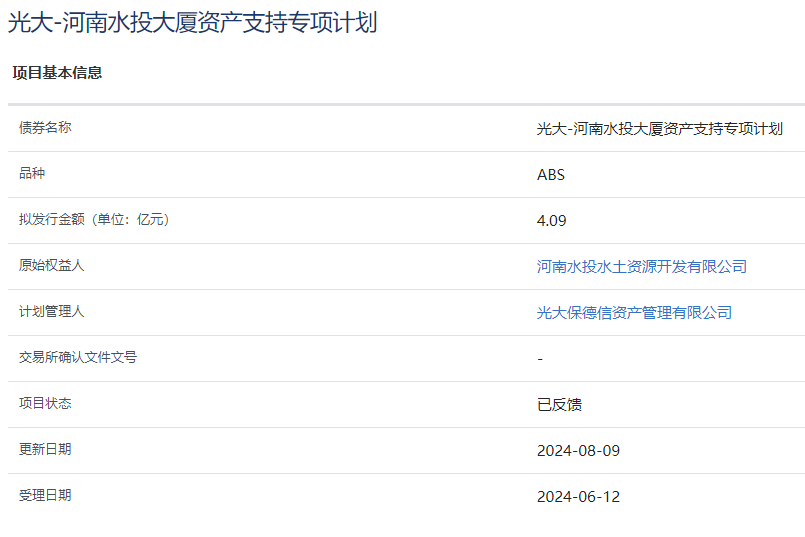Click the 计划管理人 row label
The height and width of the screenshot is (537, 805).
point(52,312)
